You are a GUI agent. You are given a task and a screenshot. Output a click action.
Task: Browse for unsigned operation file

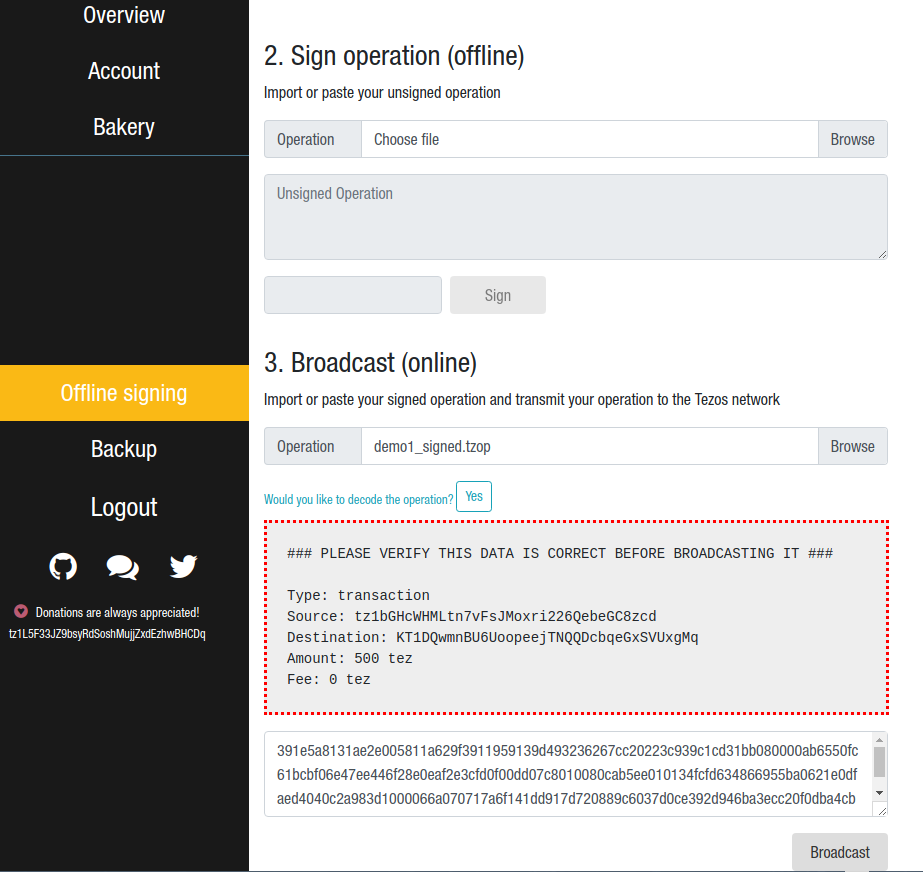coord(852,139)
